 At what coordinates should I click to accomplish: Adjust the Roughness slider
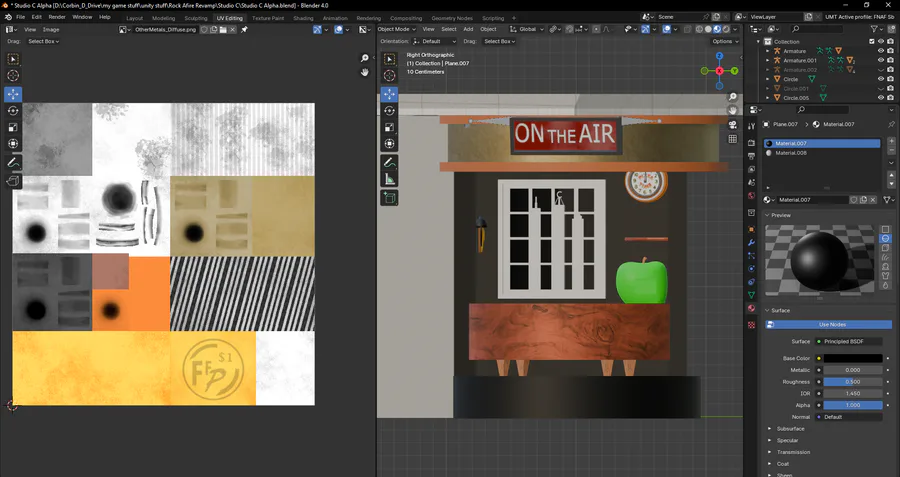point(852,381)
